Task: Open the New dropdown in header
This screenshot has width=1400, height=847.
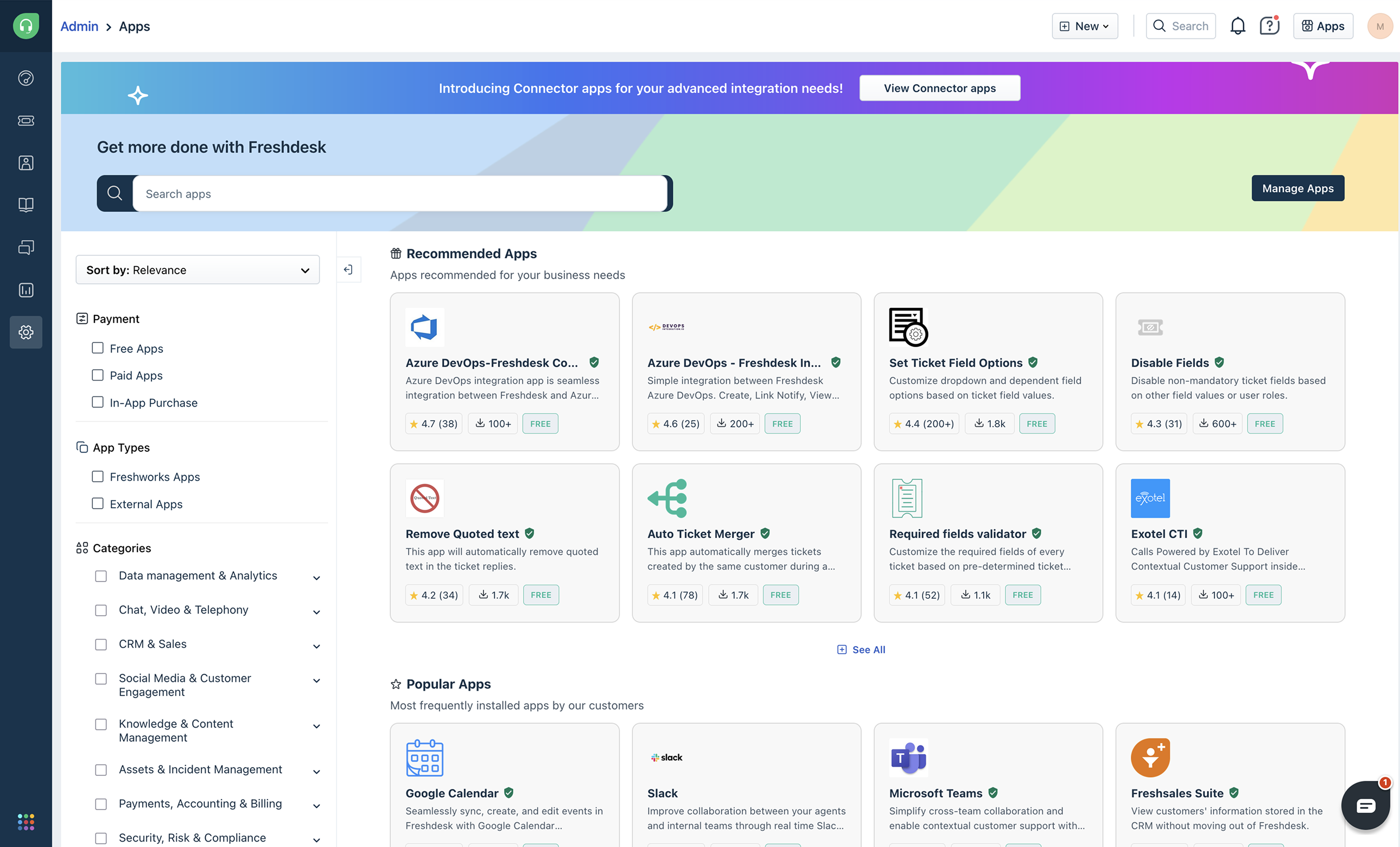Action: pos(1084,26)
